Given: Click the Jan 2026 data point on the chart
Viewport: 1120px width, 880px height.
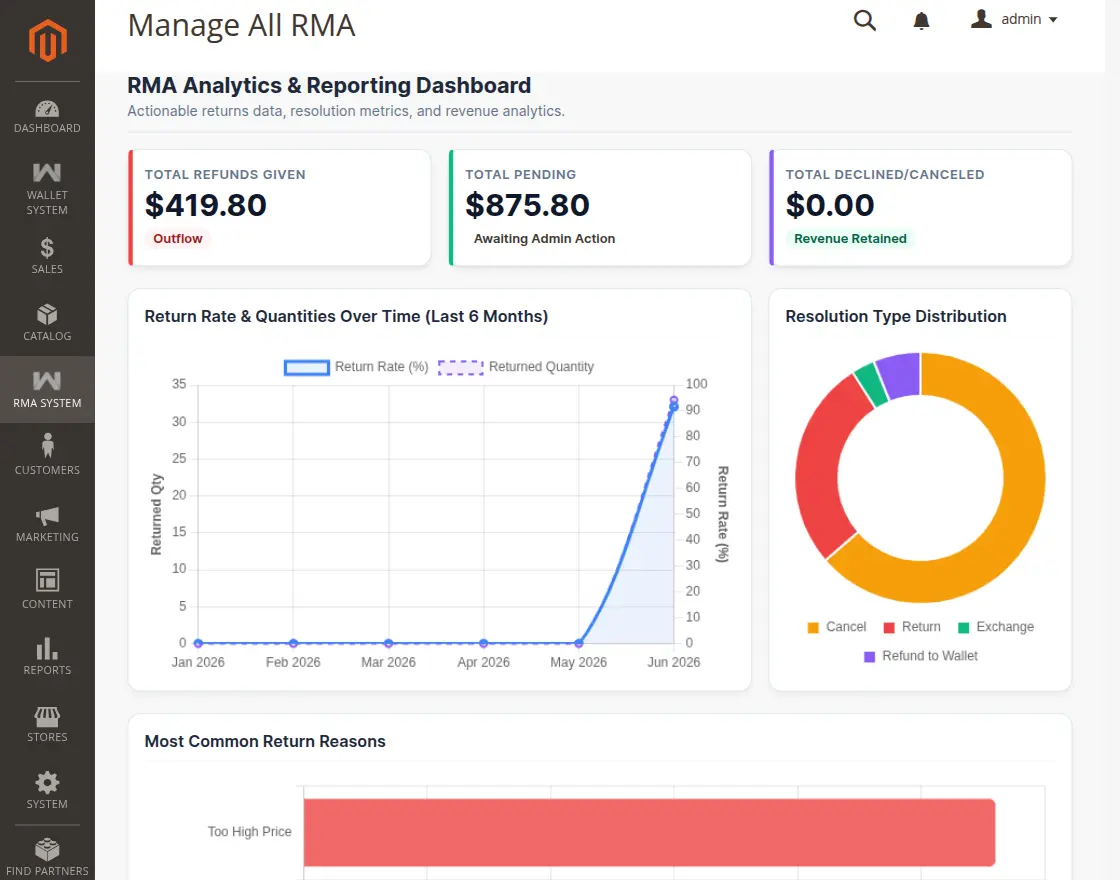Looking at the screenshot, I should 198,644.
